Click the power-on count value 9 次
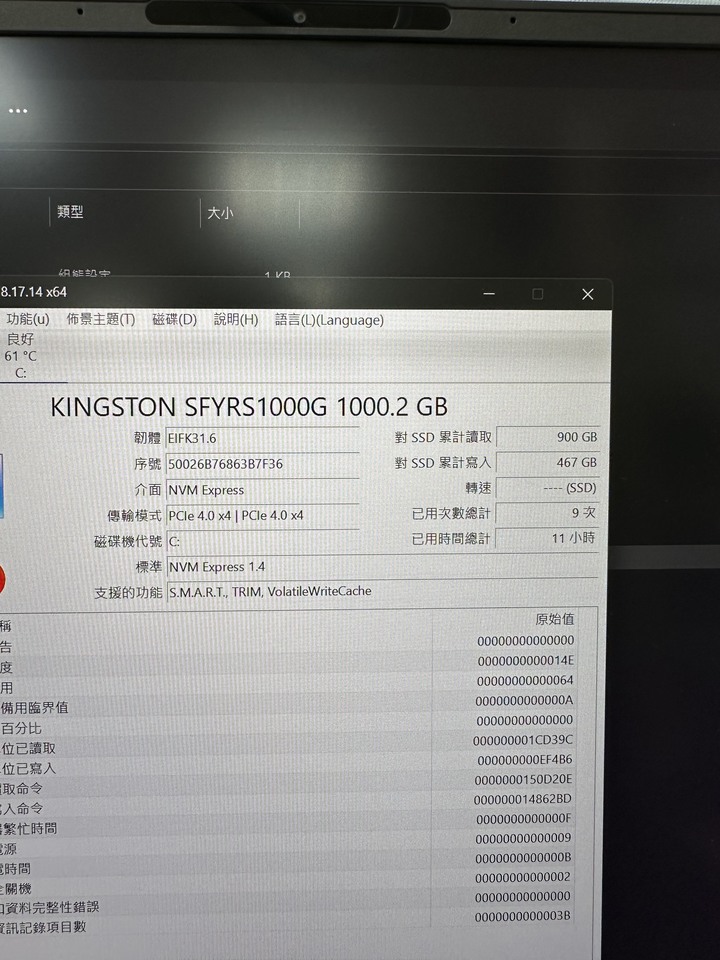The width and height of the screenshot is (720, 960). (x=547, y=513)
